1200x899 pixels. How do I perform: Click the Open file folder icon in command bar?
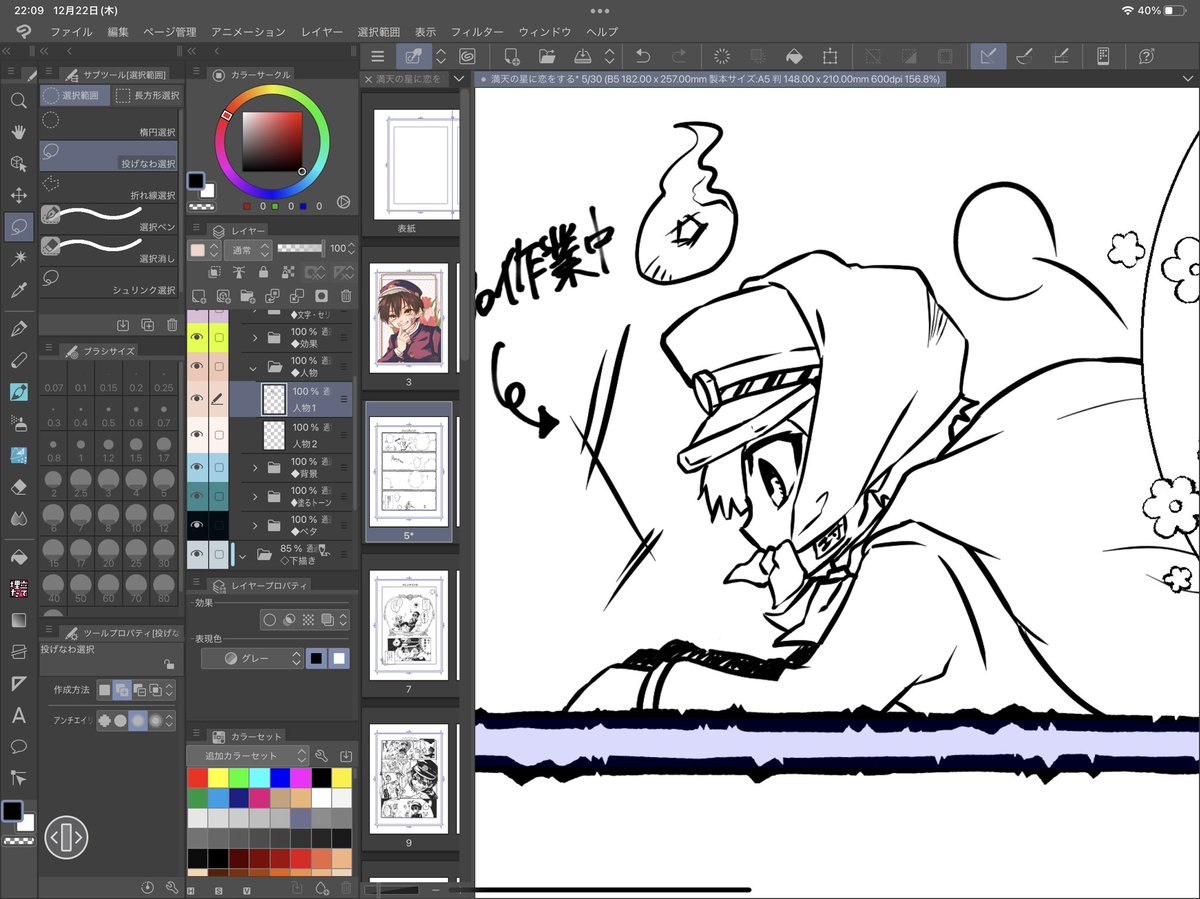(547, 56)
